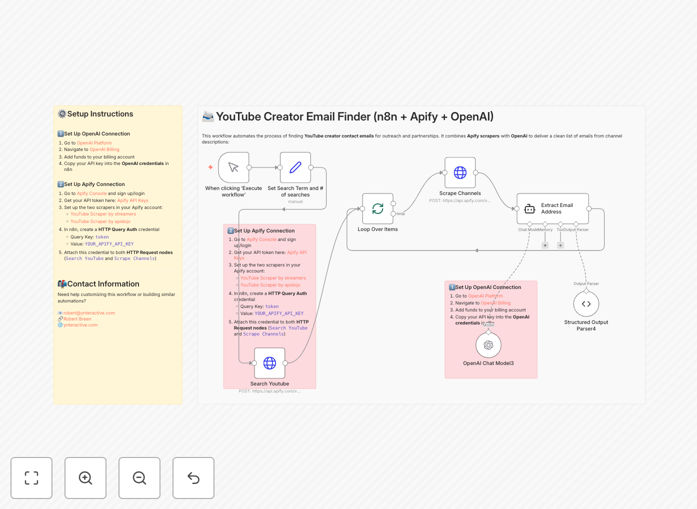Image resolution: width=697 pixels, height=509 pixels.
Task: Click the Extract Email Address output handle
Action: tap(589, 208)
